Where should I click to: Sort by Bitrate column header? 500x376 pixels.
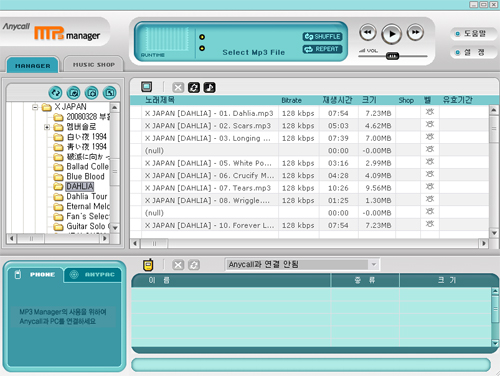tap(291, 100)
